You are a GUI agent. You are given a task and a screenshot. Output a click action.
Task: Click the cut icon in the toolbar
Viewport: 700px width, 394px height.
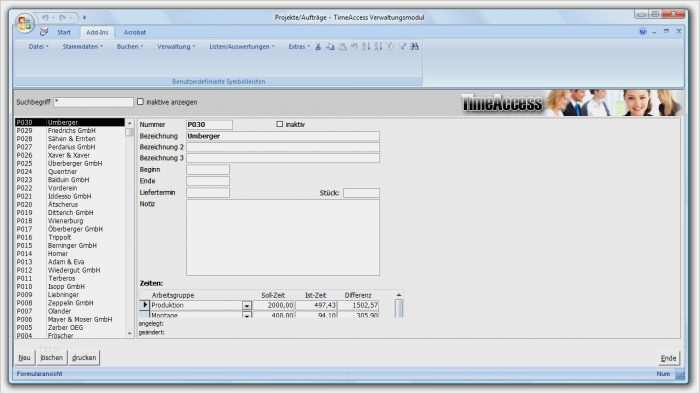point(318,46)
